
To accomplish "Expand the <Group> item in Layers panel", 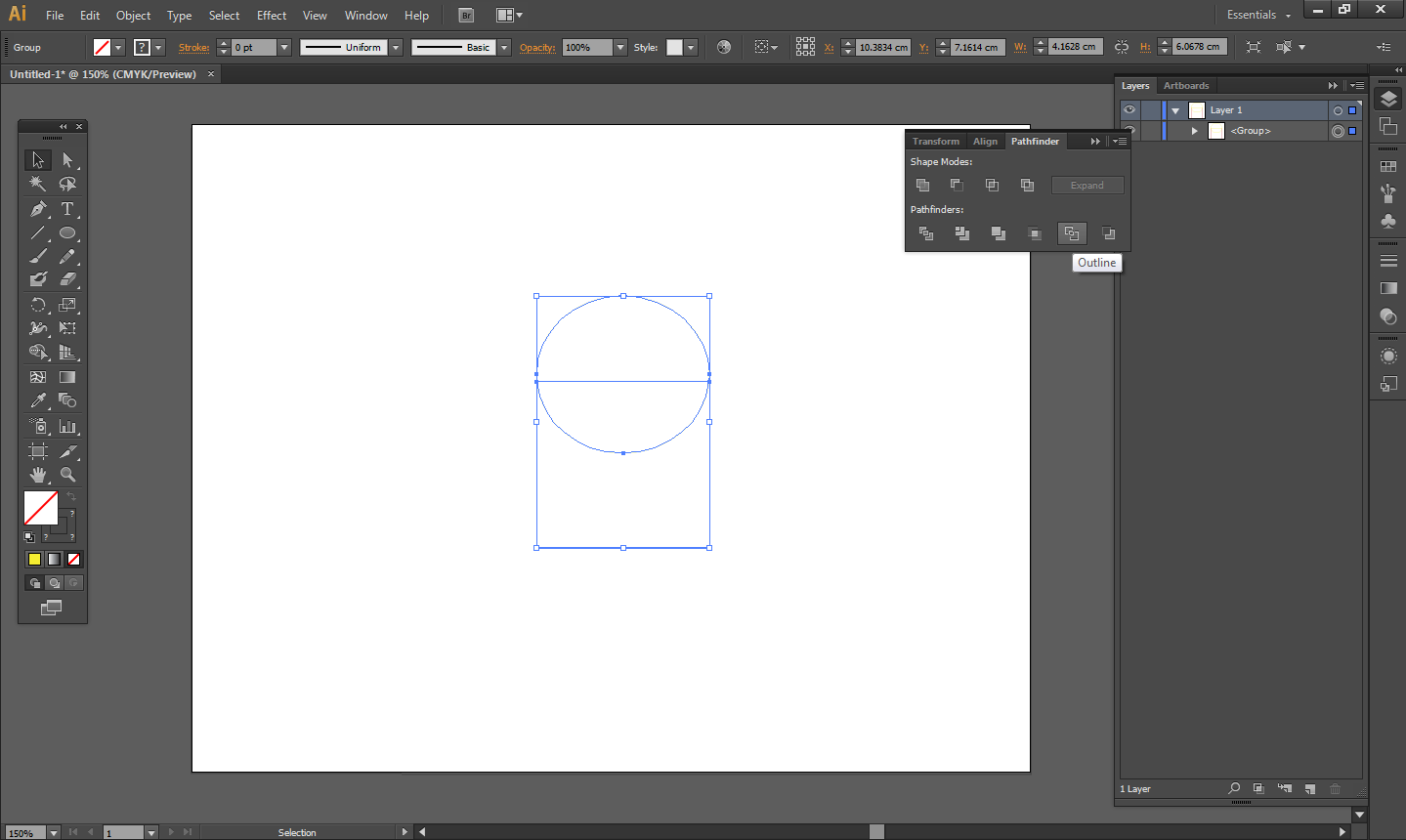I will click(x=1194, y=130).
